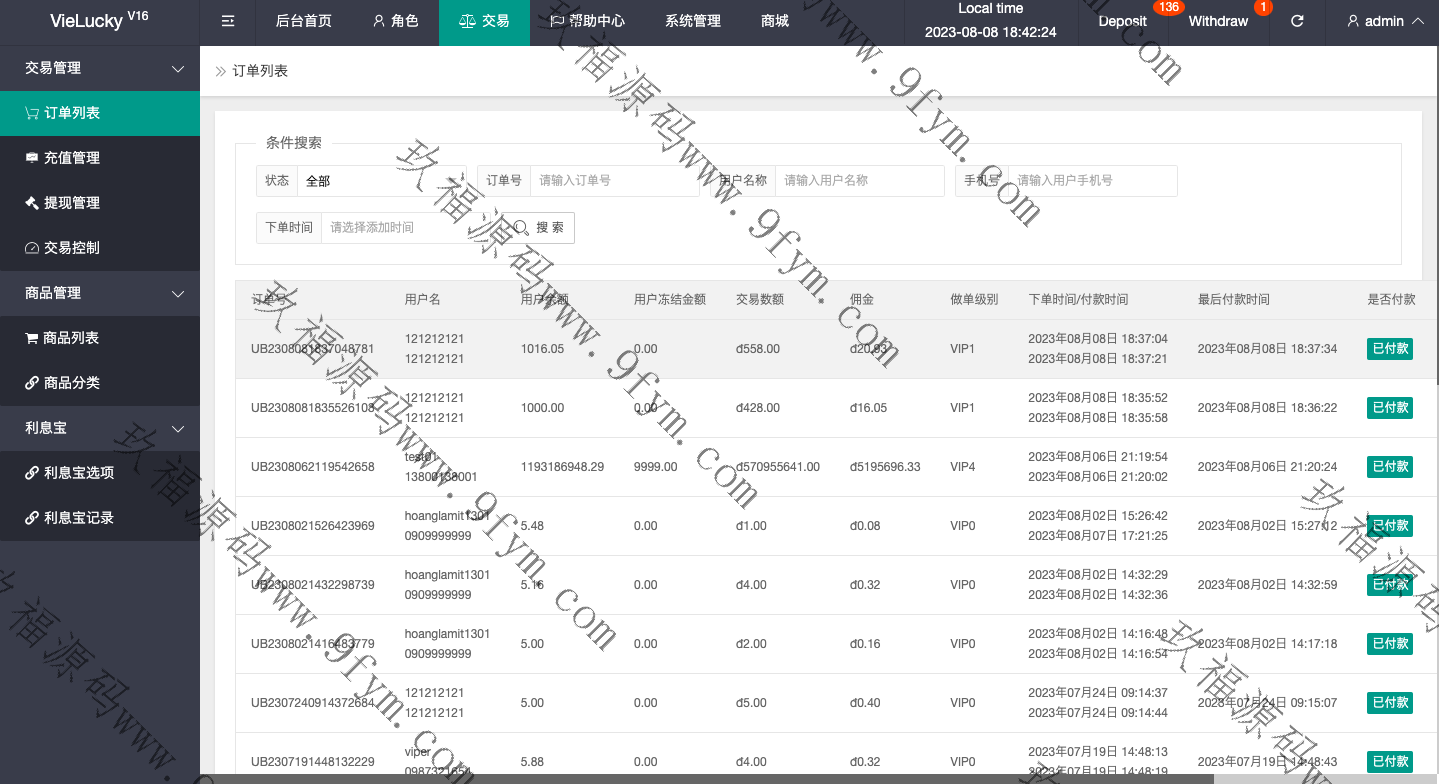Open 充值管理 in the sidebar
The width and height of the screenshot is (1439, 784).
pyautogui.click(x=71, y=158)
